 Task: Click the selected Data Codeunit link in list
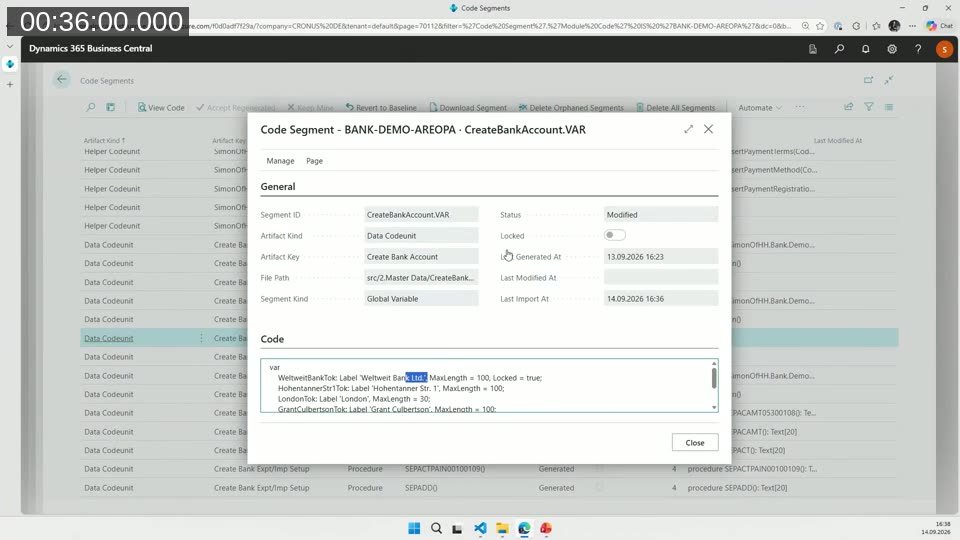108,339
